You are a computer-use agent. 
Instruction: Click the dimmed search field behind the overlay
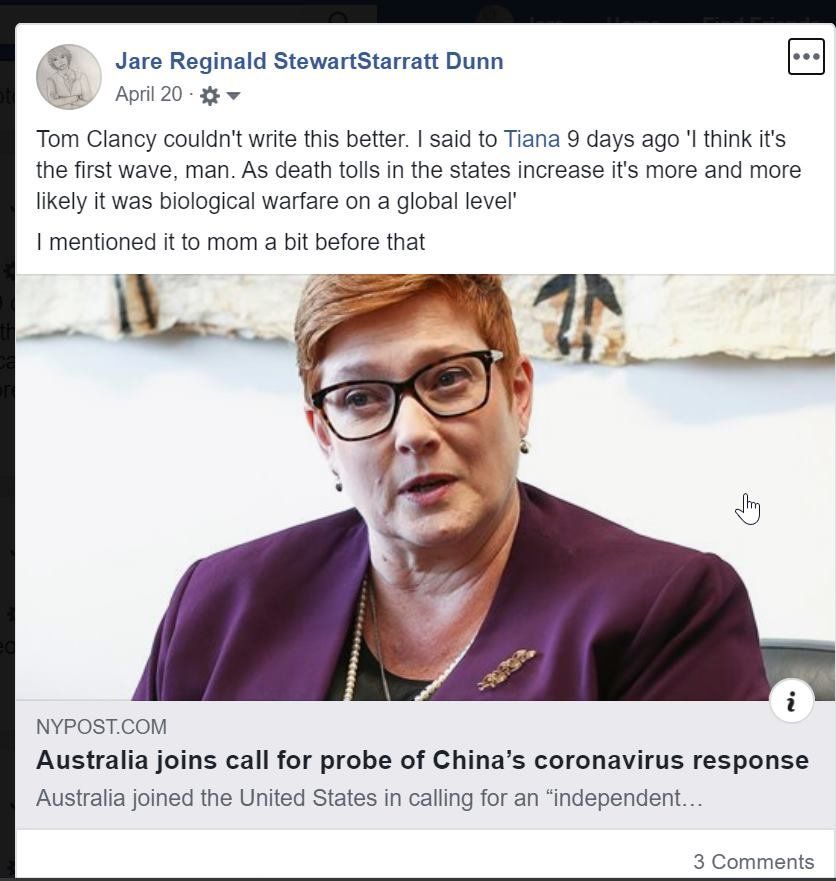(x=188, y=14)
